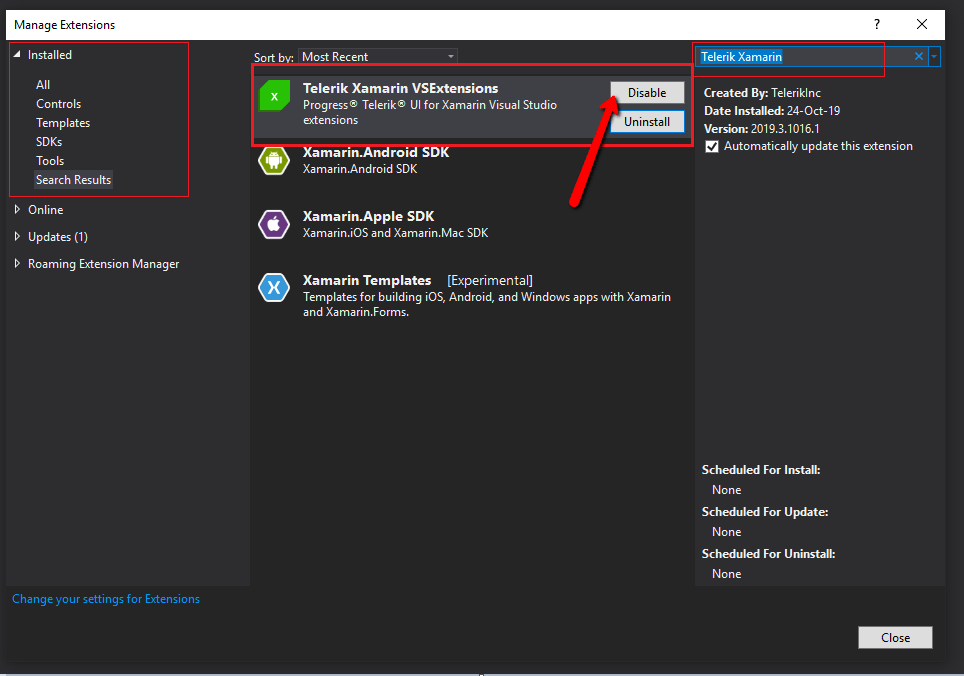Image resolution: width=964 pixels, height=676 pixels.
Task: Expand the Online section
Action: (x=17, y=209)
